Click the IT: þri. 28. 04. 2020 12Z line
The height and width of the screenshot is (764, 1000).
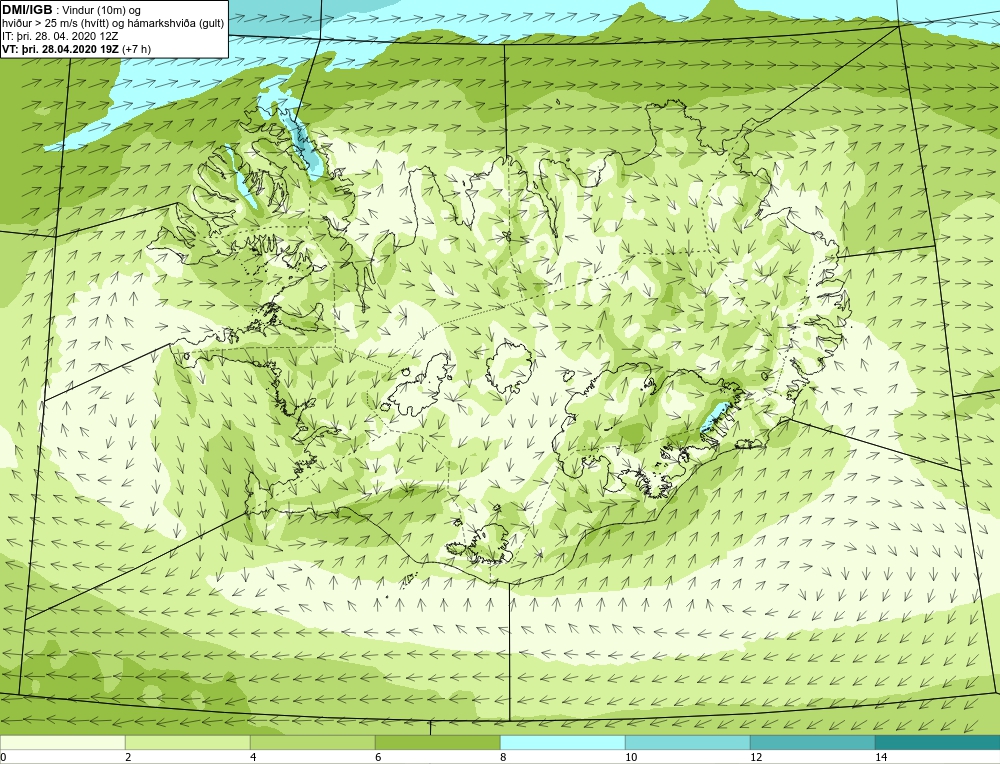(x=60, y=36)
